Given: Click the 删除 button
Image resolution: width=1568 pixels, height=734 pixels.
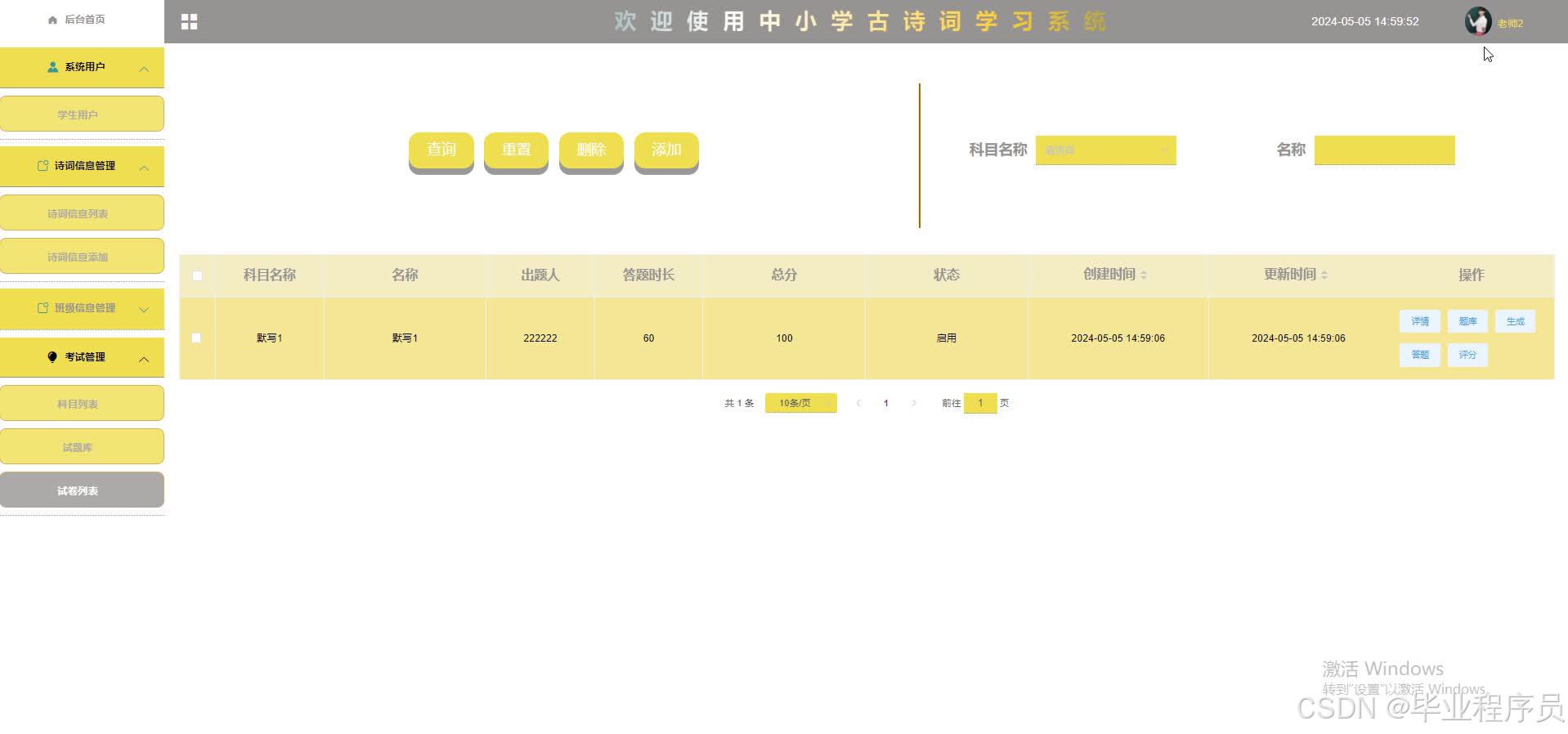Looking at the screenshot, I should [591, 151].
